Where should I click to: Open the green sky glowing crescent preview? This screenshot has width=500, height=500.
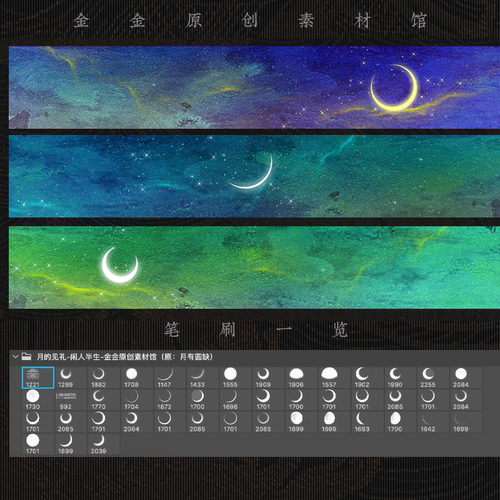[x=254, y=267]
